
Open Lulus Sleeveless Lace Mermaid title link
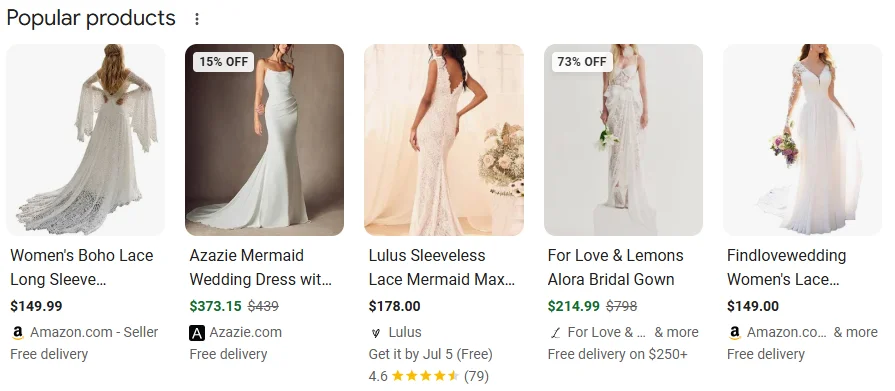(442, 267)
